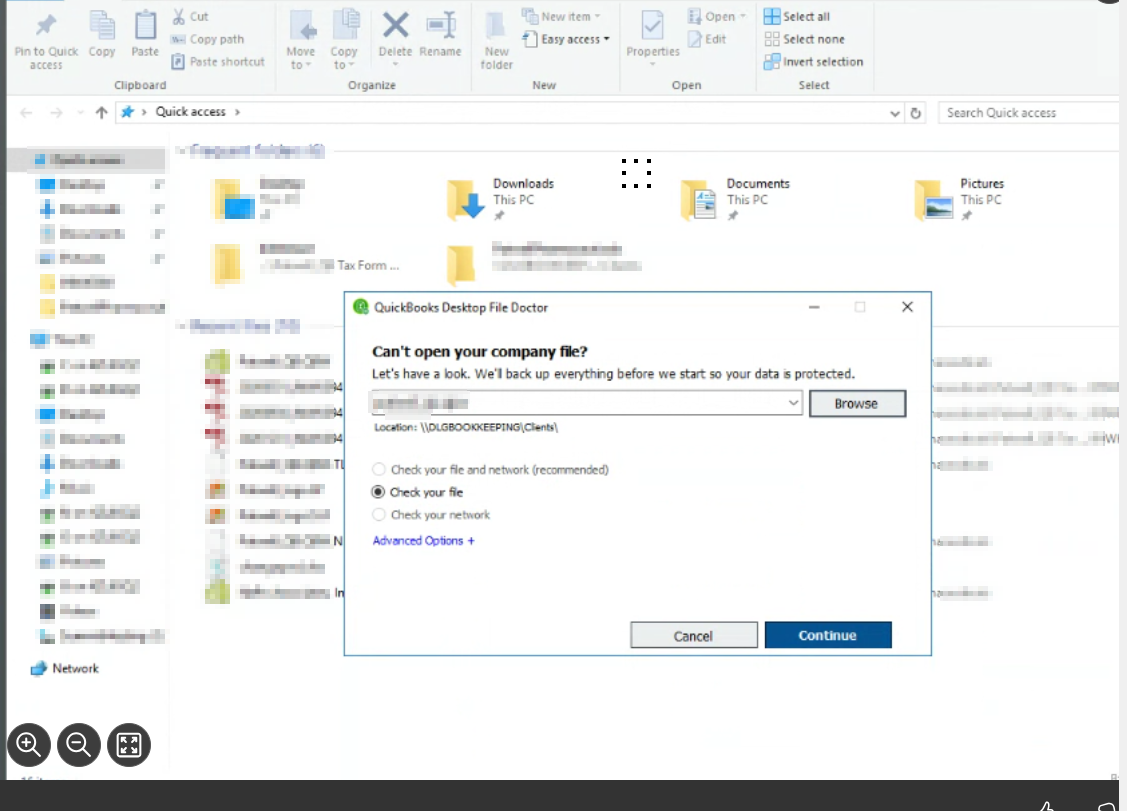1127x811 pixels.
Task: Click Invert selection in the ribbon
Action: [814, 62]
